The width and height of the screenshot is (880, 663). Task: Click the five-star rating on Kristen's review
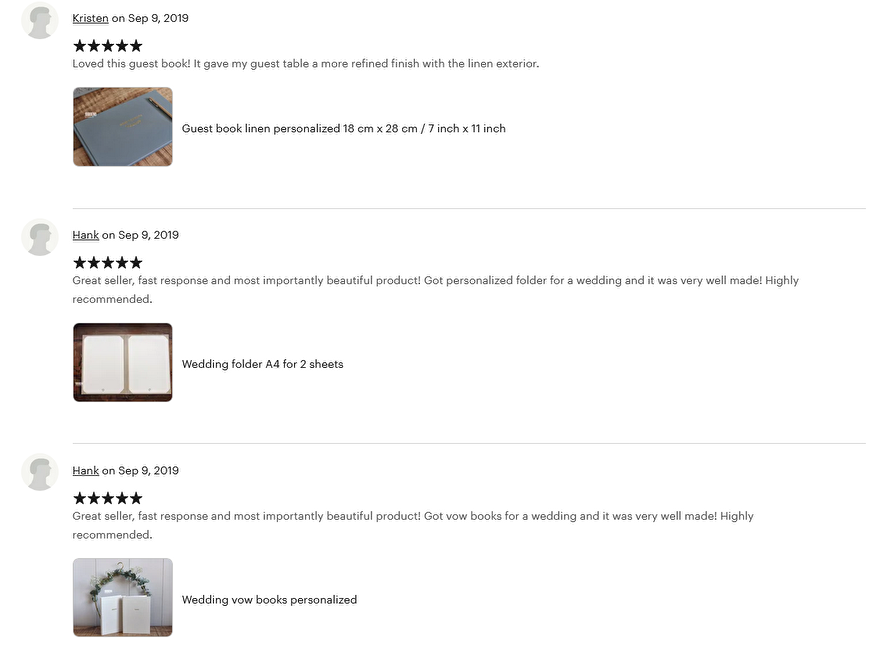(108, 45)
